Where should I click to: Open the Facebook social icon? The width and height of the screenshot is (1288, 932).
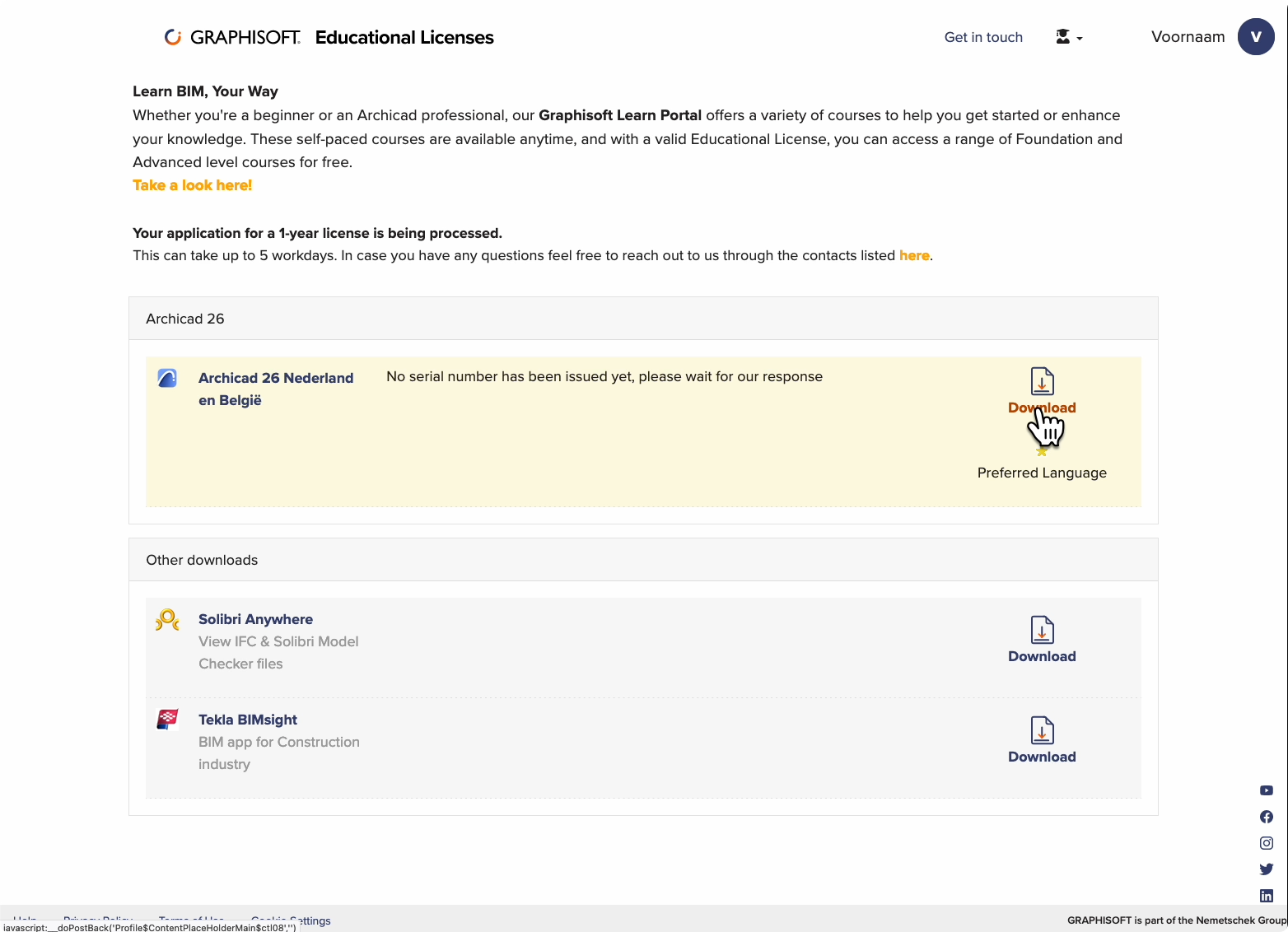tap(1267, 817)
